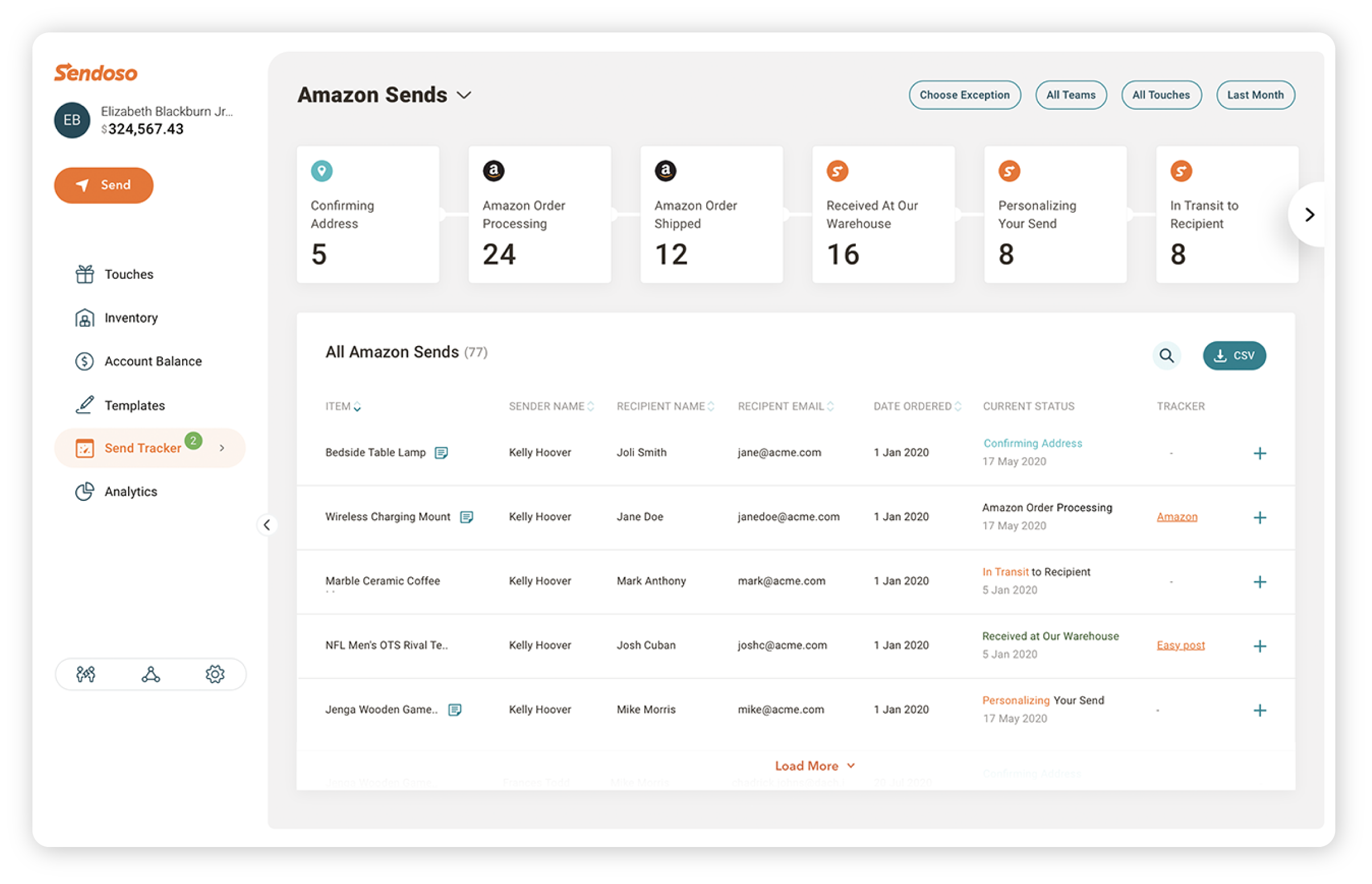Open the Easy post tracker link
Image resolution: width=1372 pixels, height=884 pixels.
tap(1180, 645)
